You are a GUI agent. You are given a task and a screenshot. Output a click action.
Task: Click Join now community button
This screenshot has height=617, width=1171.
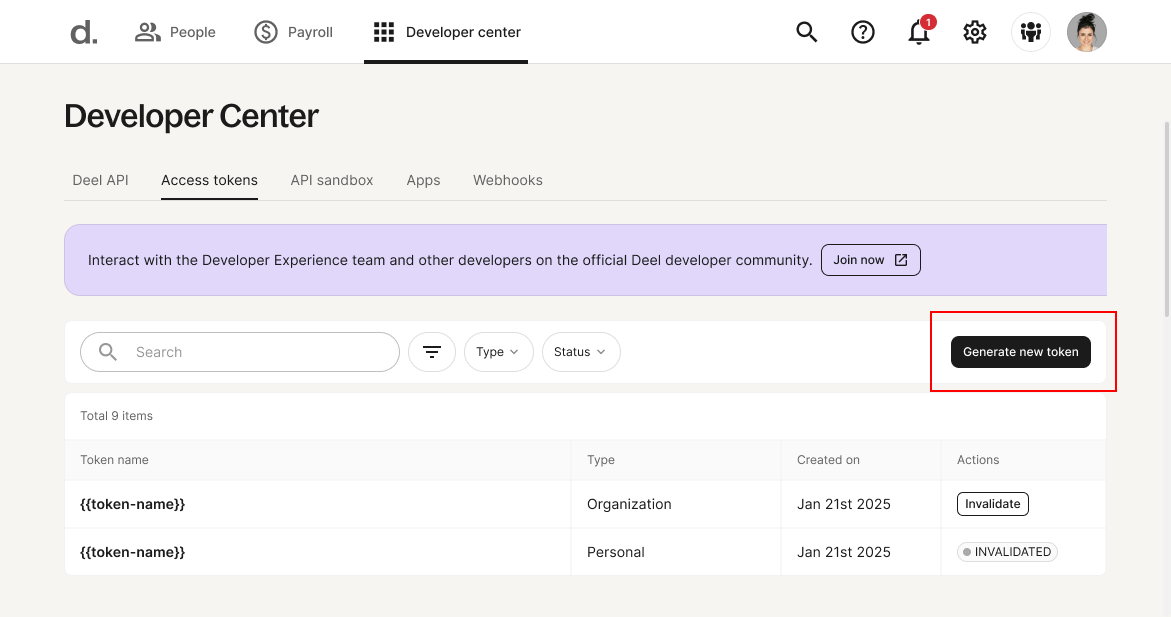point(871,260)
